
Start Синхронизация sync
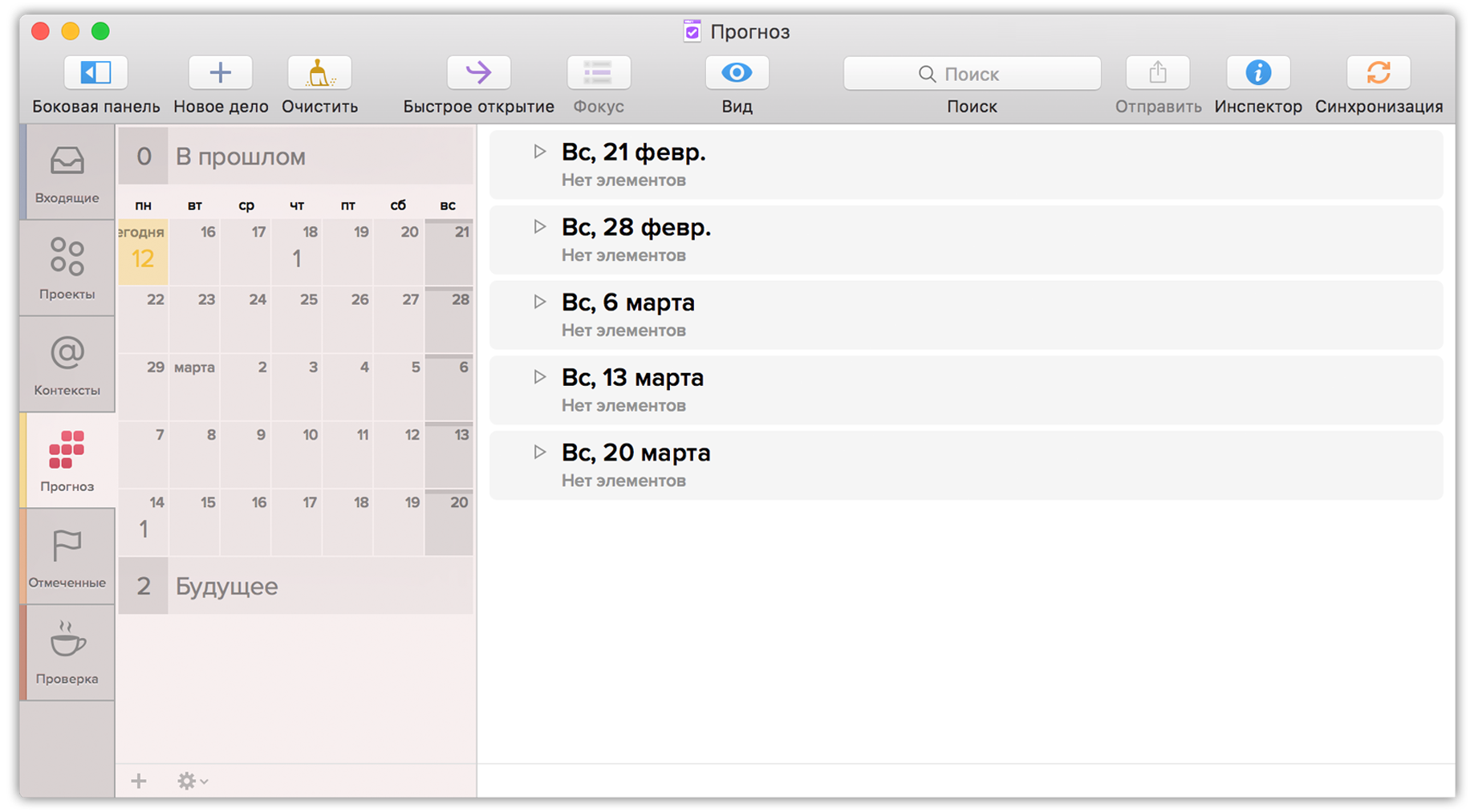point(1379,73)
